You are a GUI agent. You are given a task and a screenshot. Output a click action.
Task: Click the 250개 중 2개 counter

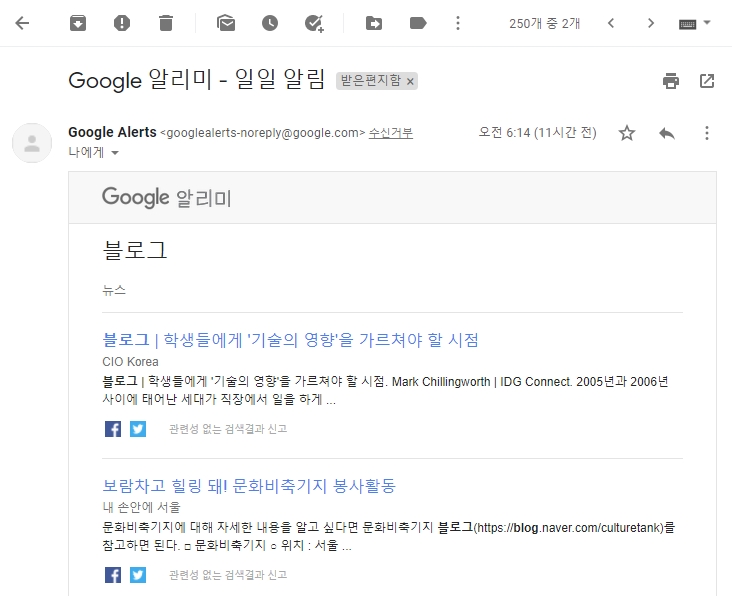[544, 23]
